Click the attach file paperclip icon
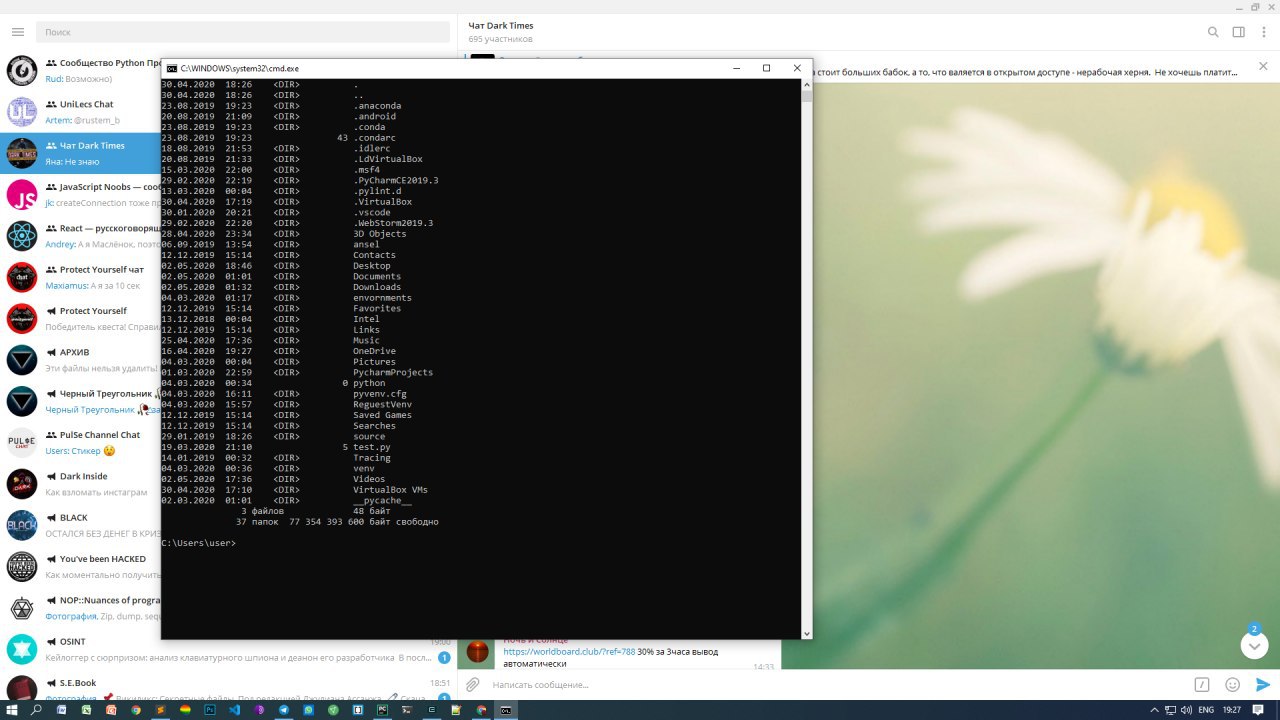 point(473,685)
